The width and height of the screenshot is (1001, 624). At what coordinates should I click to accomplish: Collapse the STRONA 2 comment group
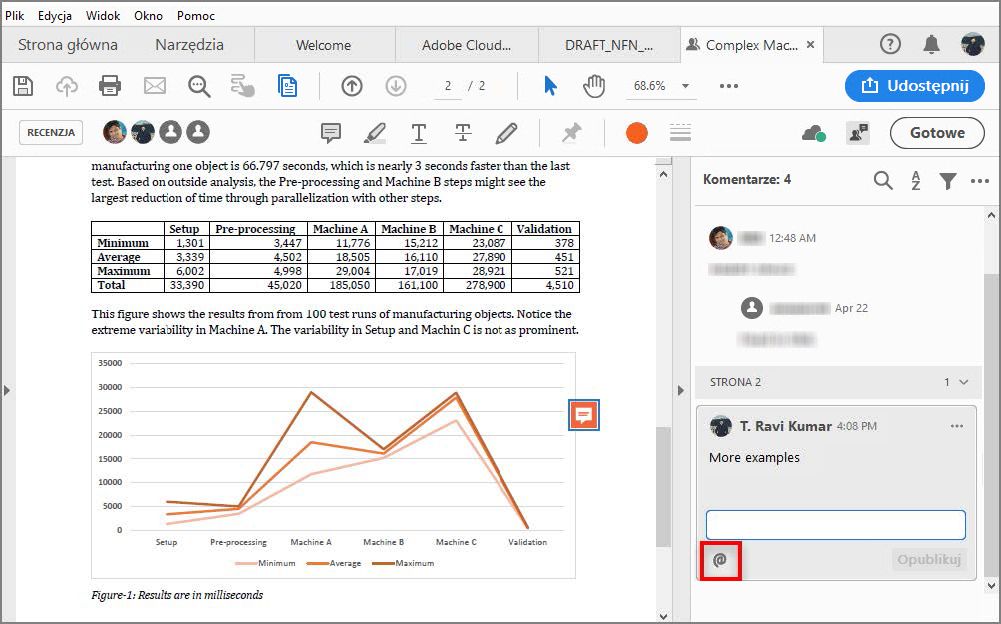[963, 382]
